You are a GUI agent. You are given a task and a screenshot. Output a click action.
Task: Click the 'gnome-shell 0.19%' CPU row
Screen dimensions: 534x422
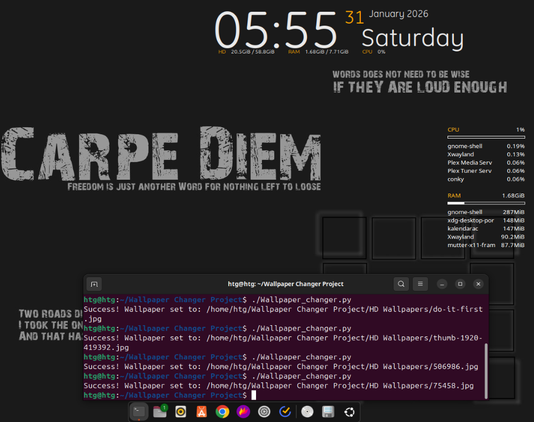coord(486,146)
